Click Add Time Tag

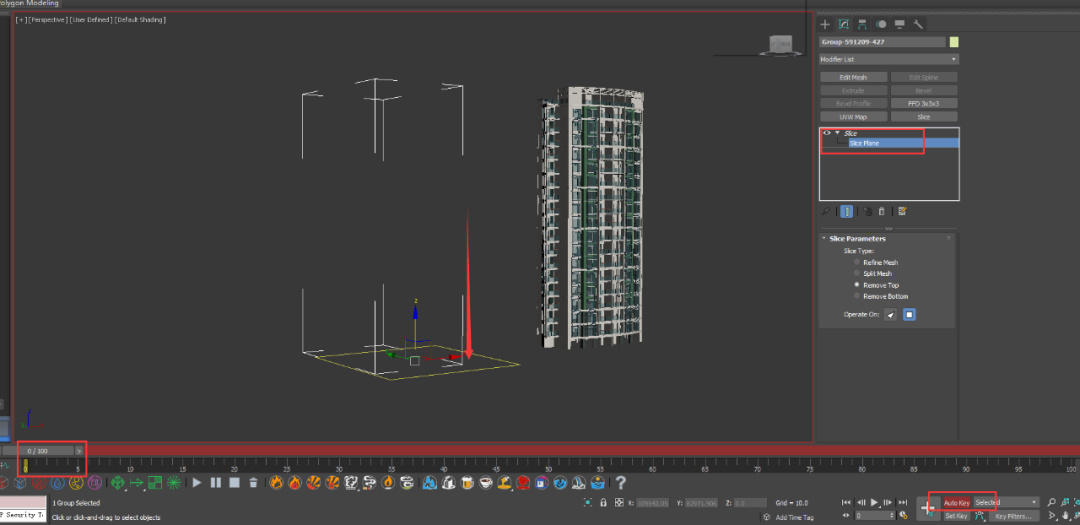[794, 517]
